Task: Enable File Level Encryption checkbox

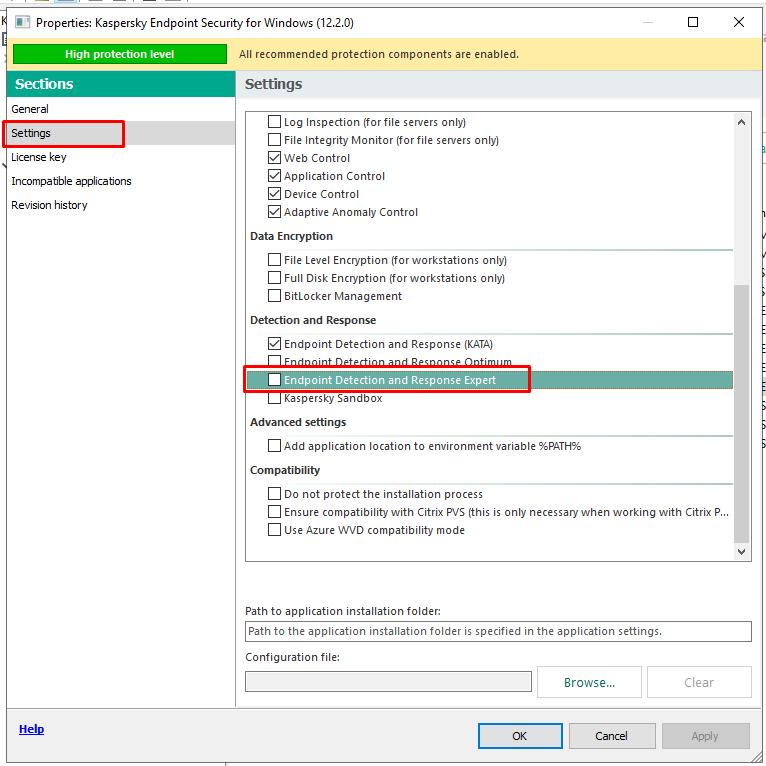Action: coord(274,260)
